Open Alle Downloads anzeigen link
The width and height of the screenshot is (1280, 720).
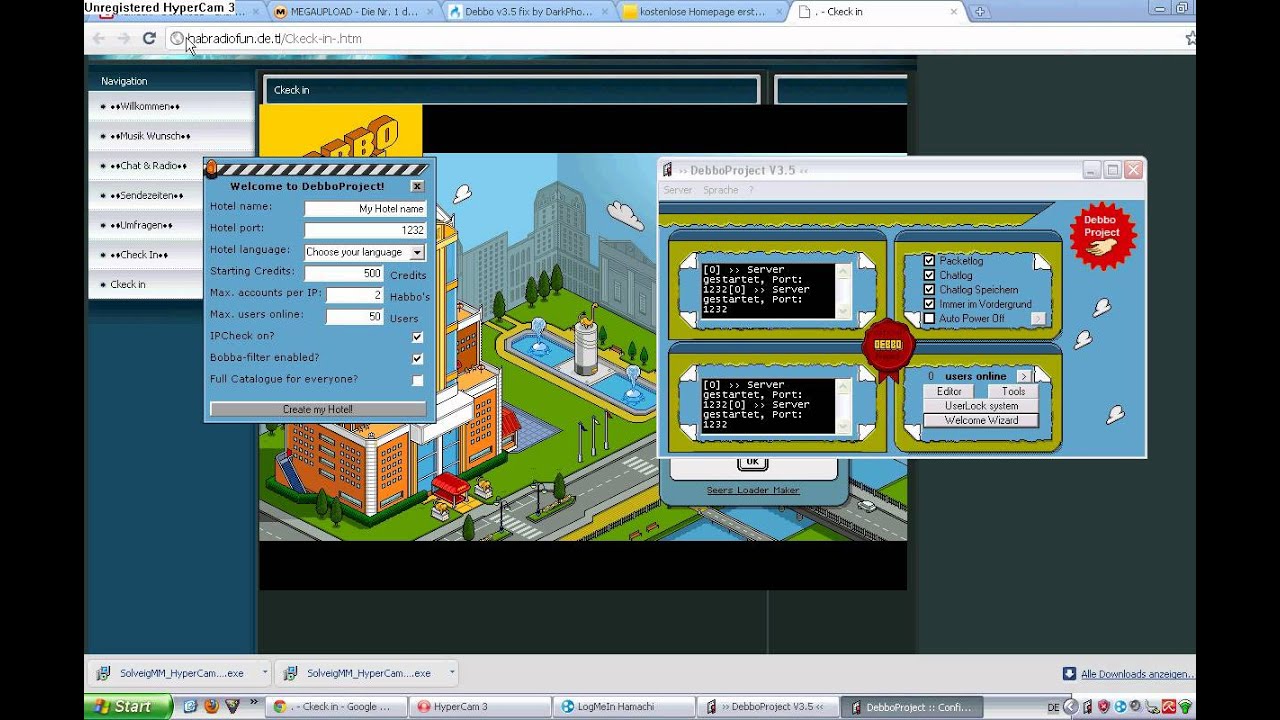tap(1136, 674)
